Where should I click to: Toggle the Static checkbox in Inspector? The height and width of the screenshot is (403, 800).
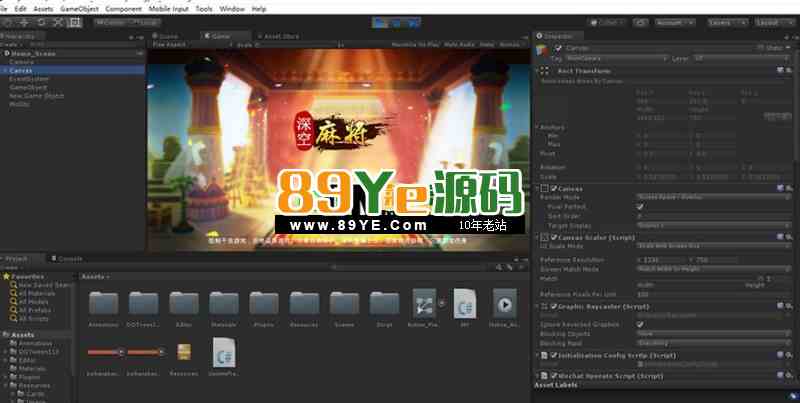point(761,48)
